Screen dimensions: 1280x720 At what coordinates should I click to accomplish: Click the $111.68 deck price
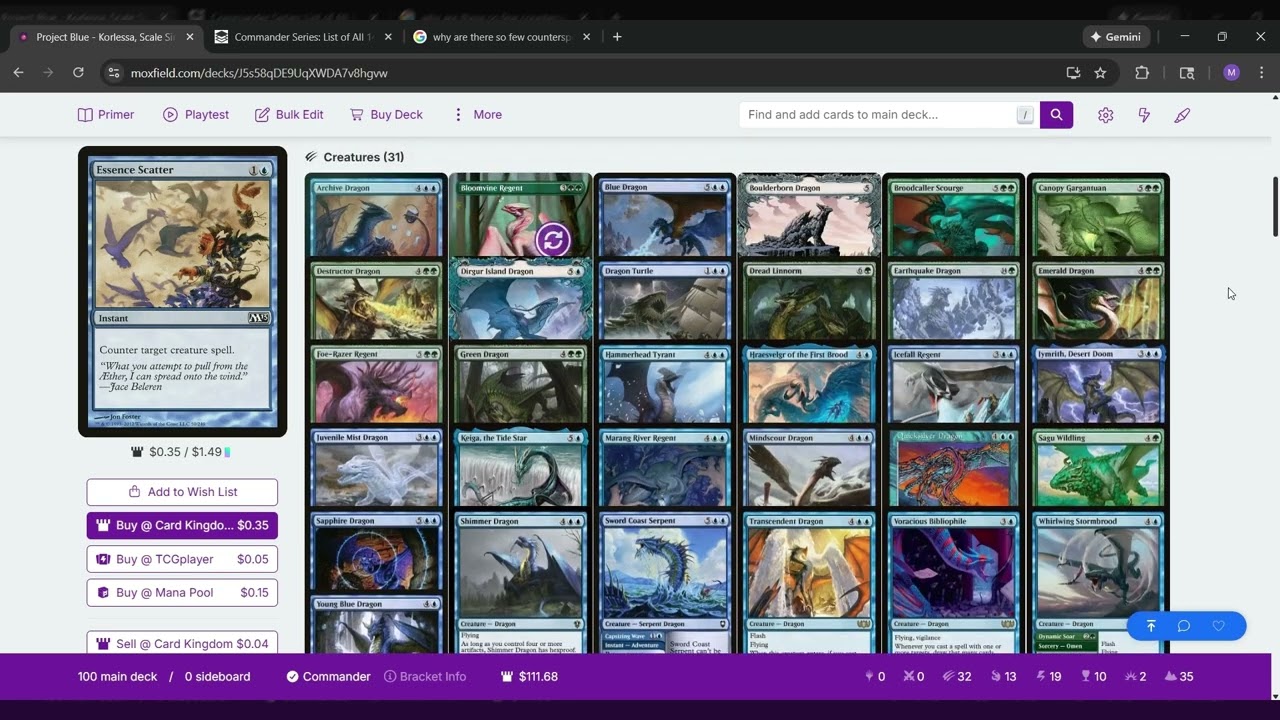[529, 677]
